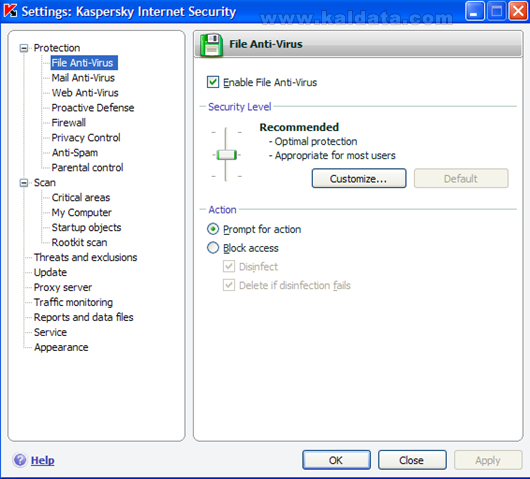Viewport: 530px width, 479px height.
Task: Go to Threats and exclusions
Action: (86, 258)
